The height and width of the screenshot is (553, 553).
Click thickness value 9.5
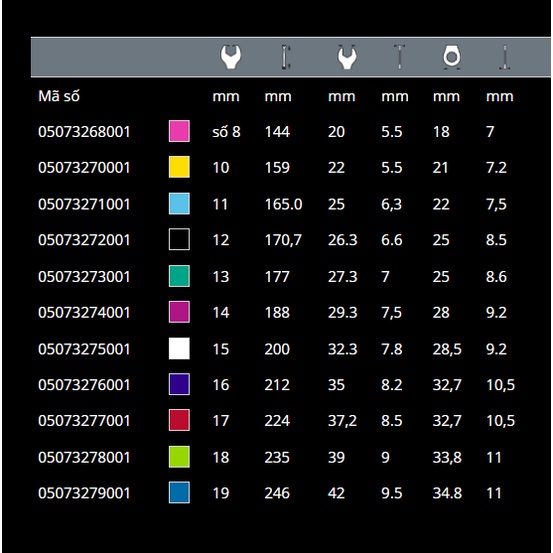(x=391, y=493)
